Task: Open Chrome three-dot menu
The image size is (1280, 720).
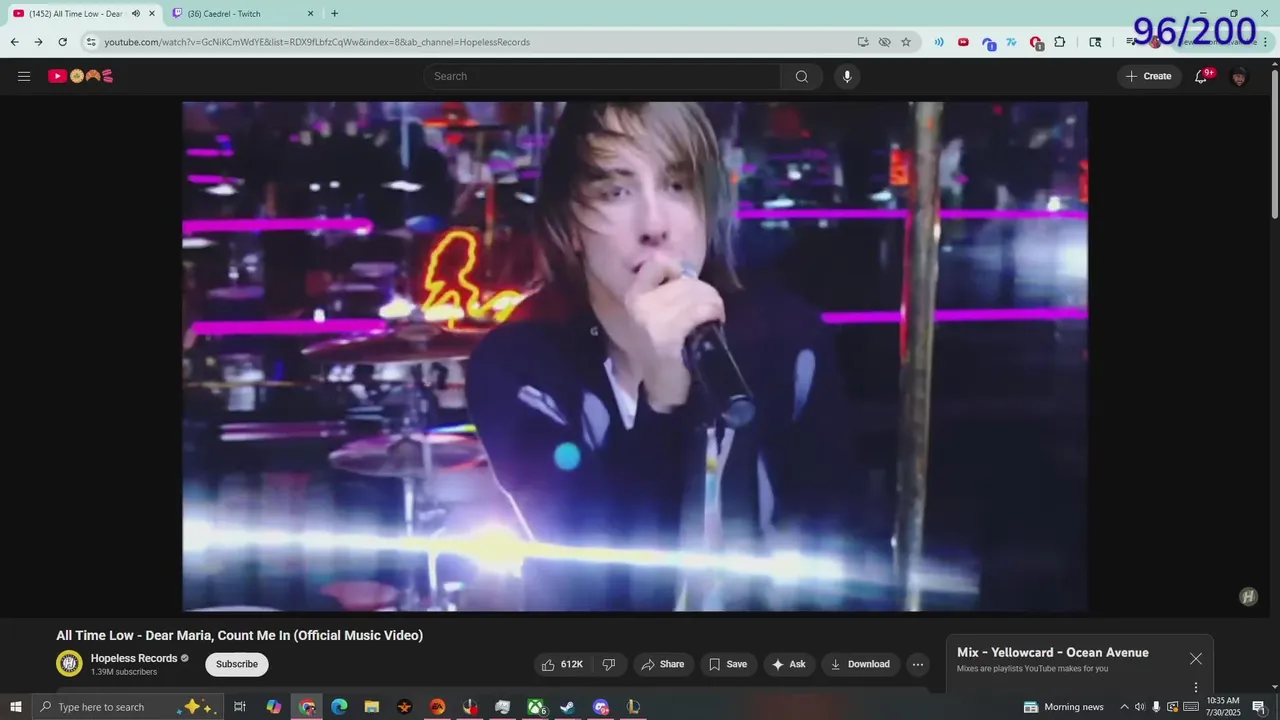Action: tap(1265, 42)
